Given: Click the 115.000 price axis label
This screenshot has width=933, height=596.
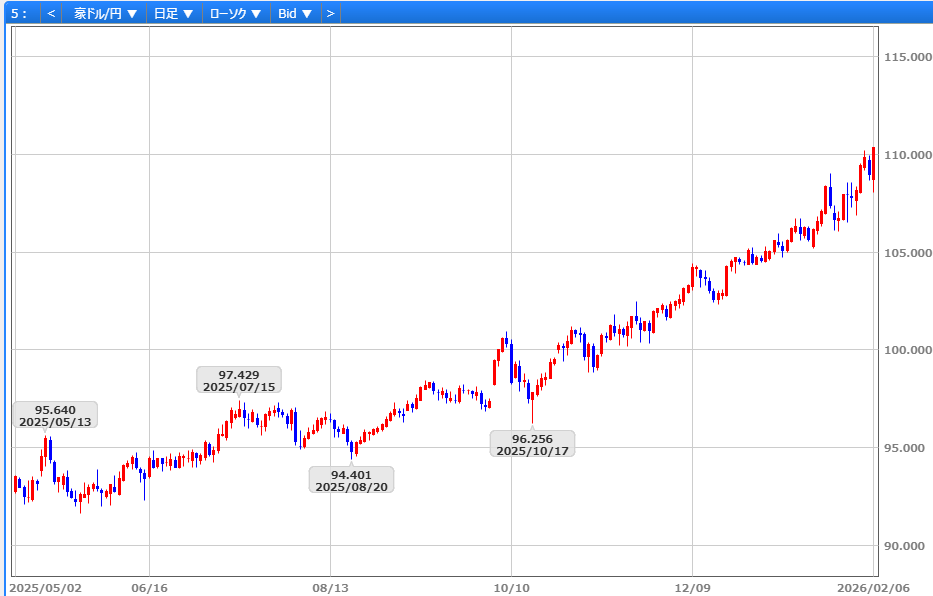Looking at the screenshot, I should click(x=907, y=57).
